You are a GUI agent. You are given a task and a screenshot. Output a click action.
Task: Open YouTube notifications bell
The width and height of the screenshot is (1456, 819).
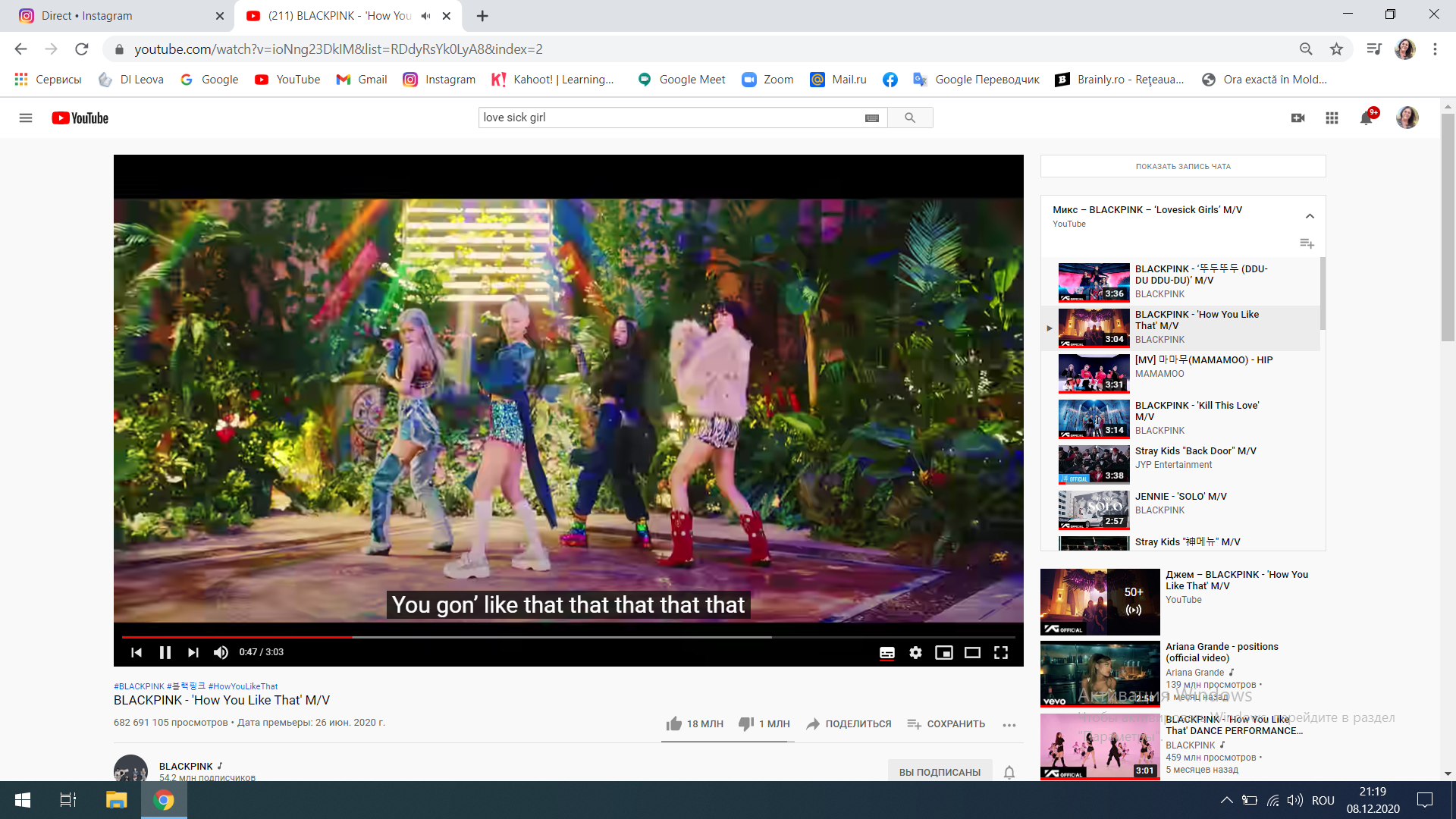pyautogui.click(x=1367, y=118)
